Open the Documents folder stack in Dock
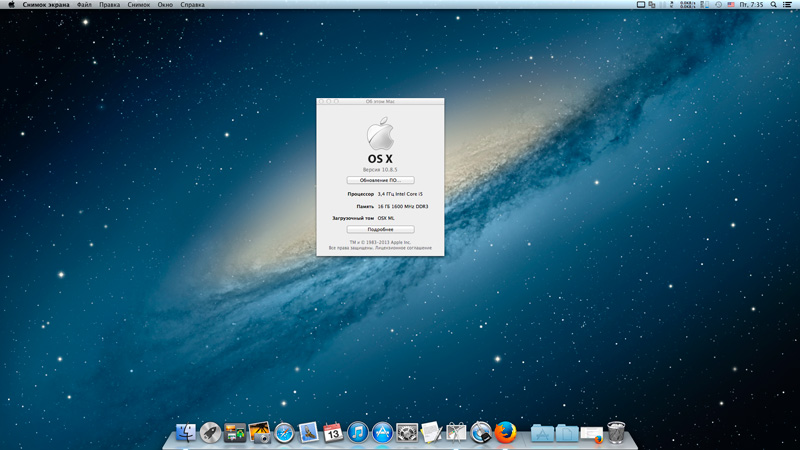 pyautogui.click(x=567, y=433)
